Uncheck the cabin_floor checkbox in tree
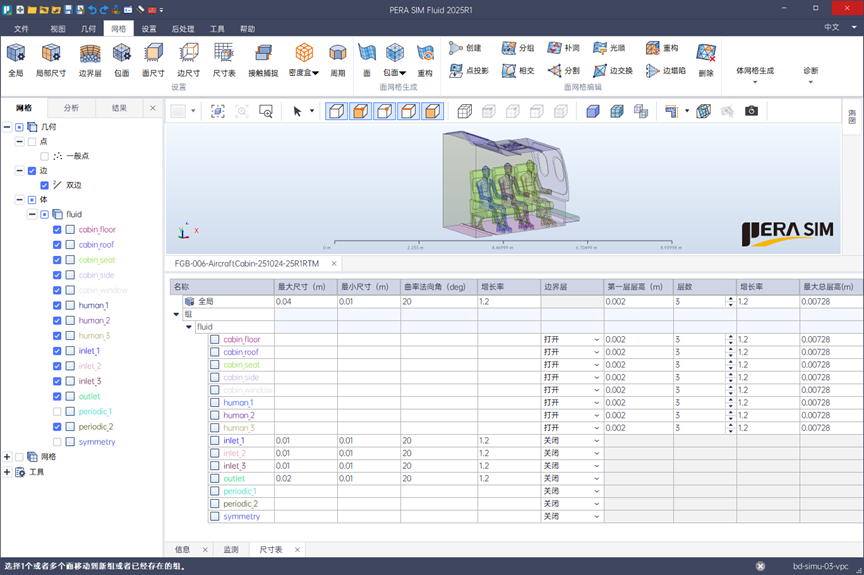The width and height of the screenshot is (864, 575). pos(57,230)
